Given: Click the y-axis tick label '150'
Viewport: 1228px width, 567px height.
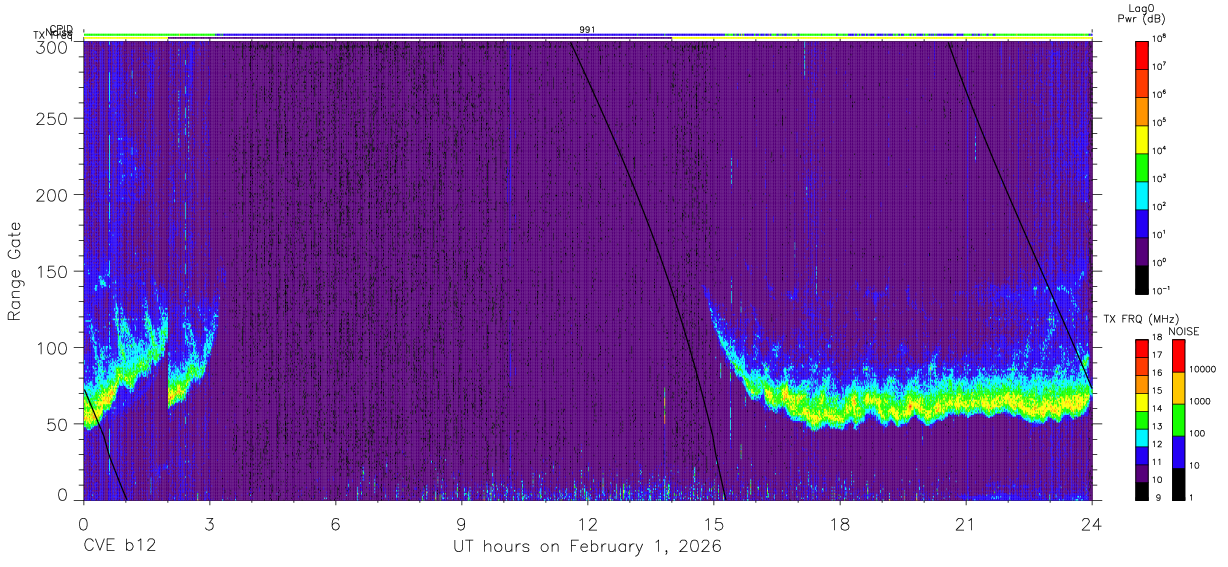Looking at the screenshot, I should (50, 271).
